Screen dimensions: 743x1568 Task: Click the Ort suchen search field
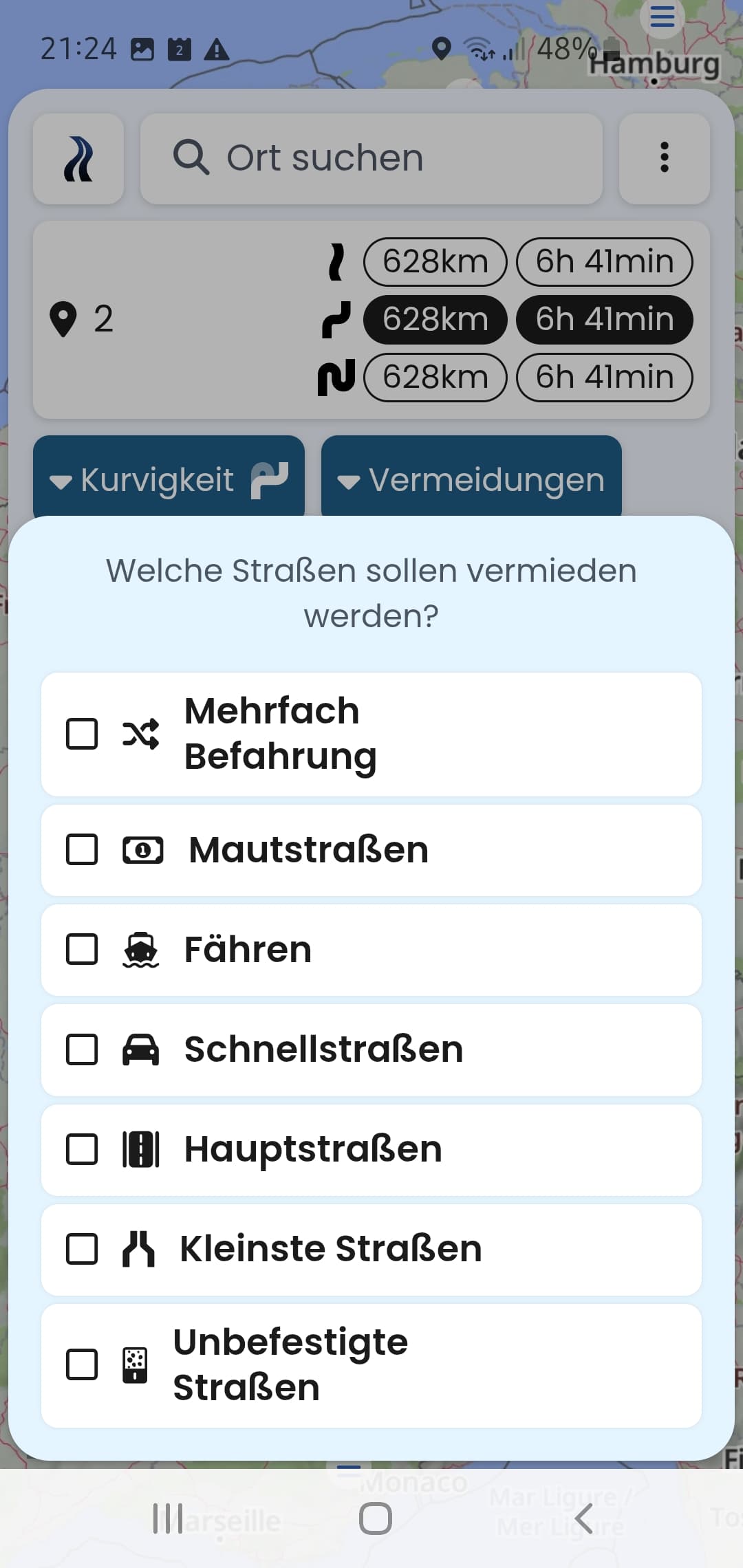click(371, 159)
